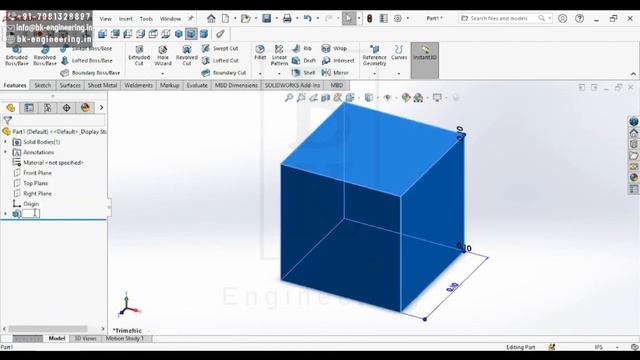Switch to the Sheet Metal tab
Image resolution: width=640 pixels, height=360 pixels.
[x=102, y=85]
